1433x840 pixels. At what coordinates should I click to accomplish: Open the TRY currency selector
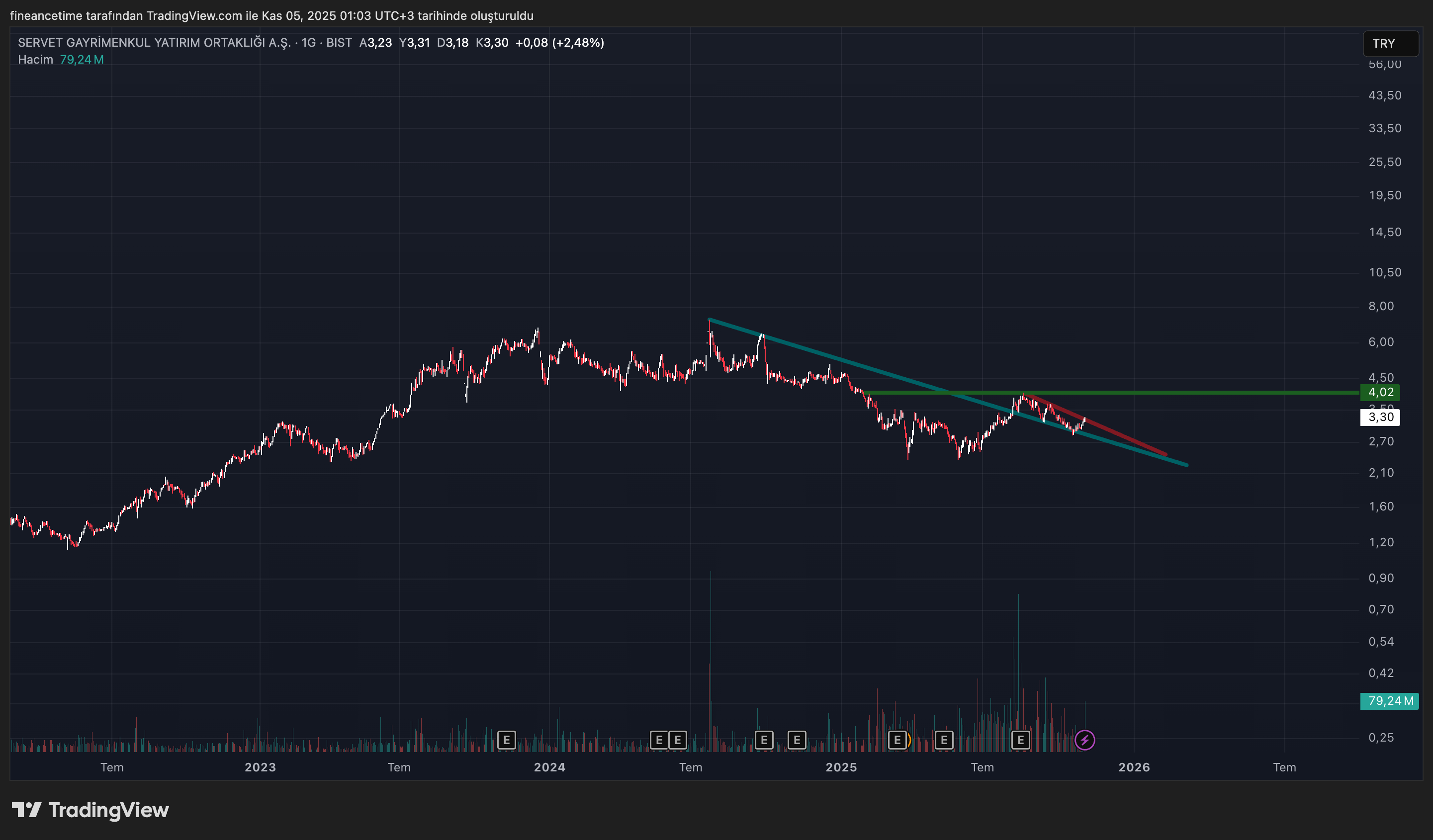pyautogui.click(x=1390, y=44)
